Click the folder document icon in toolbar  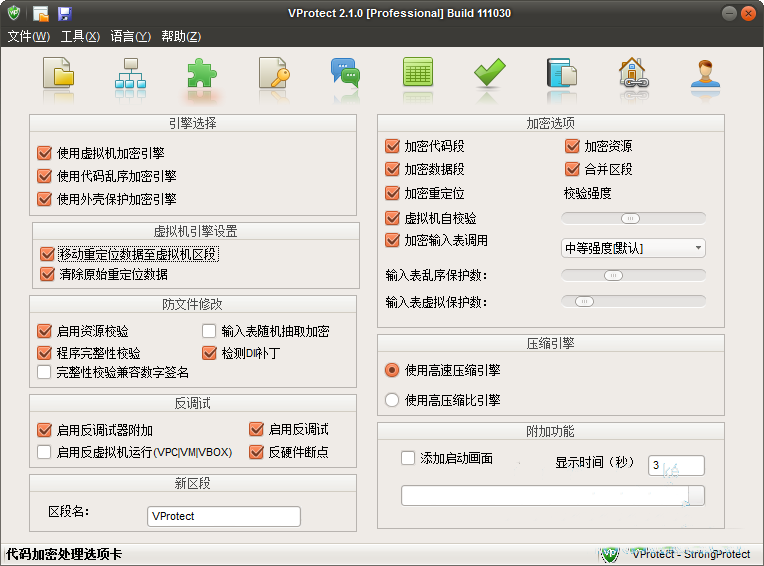point(59,76)
